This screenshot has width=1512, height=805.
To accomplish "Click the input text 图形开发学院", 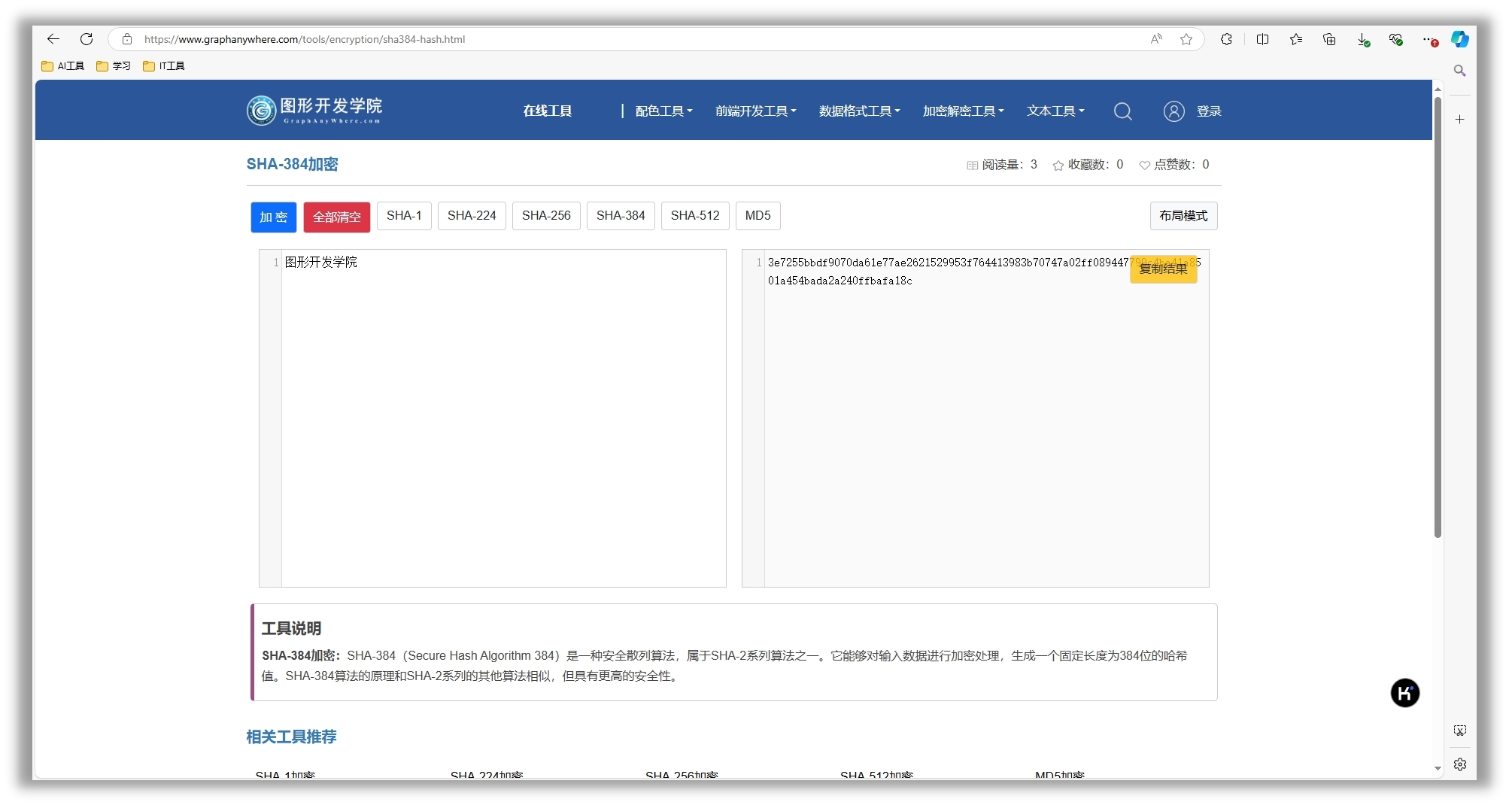I will (x=321, y=262).
